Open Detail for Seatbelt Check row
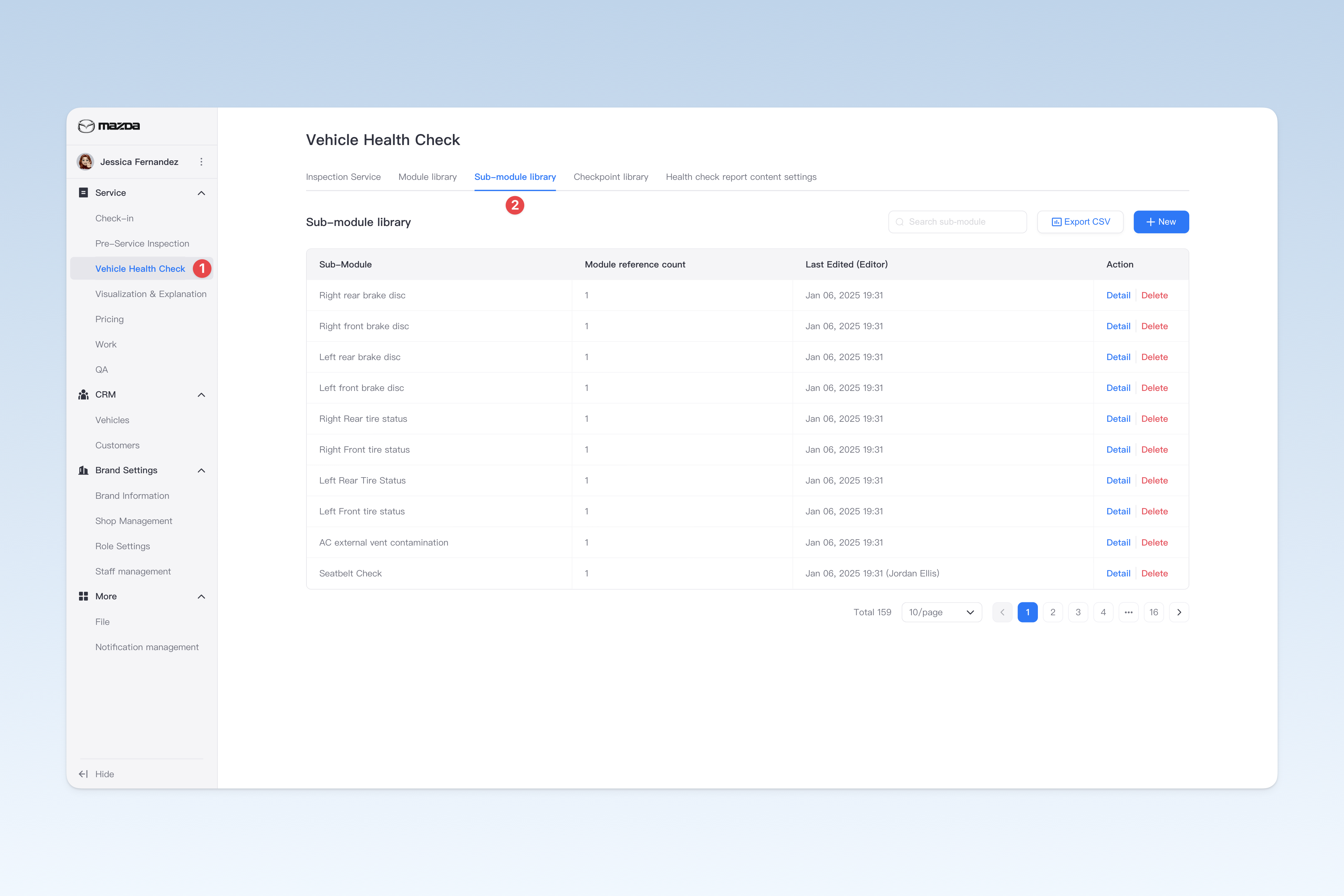Screen dimensions: 1344x896 click(x=1118, y=573)
